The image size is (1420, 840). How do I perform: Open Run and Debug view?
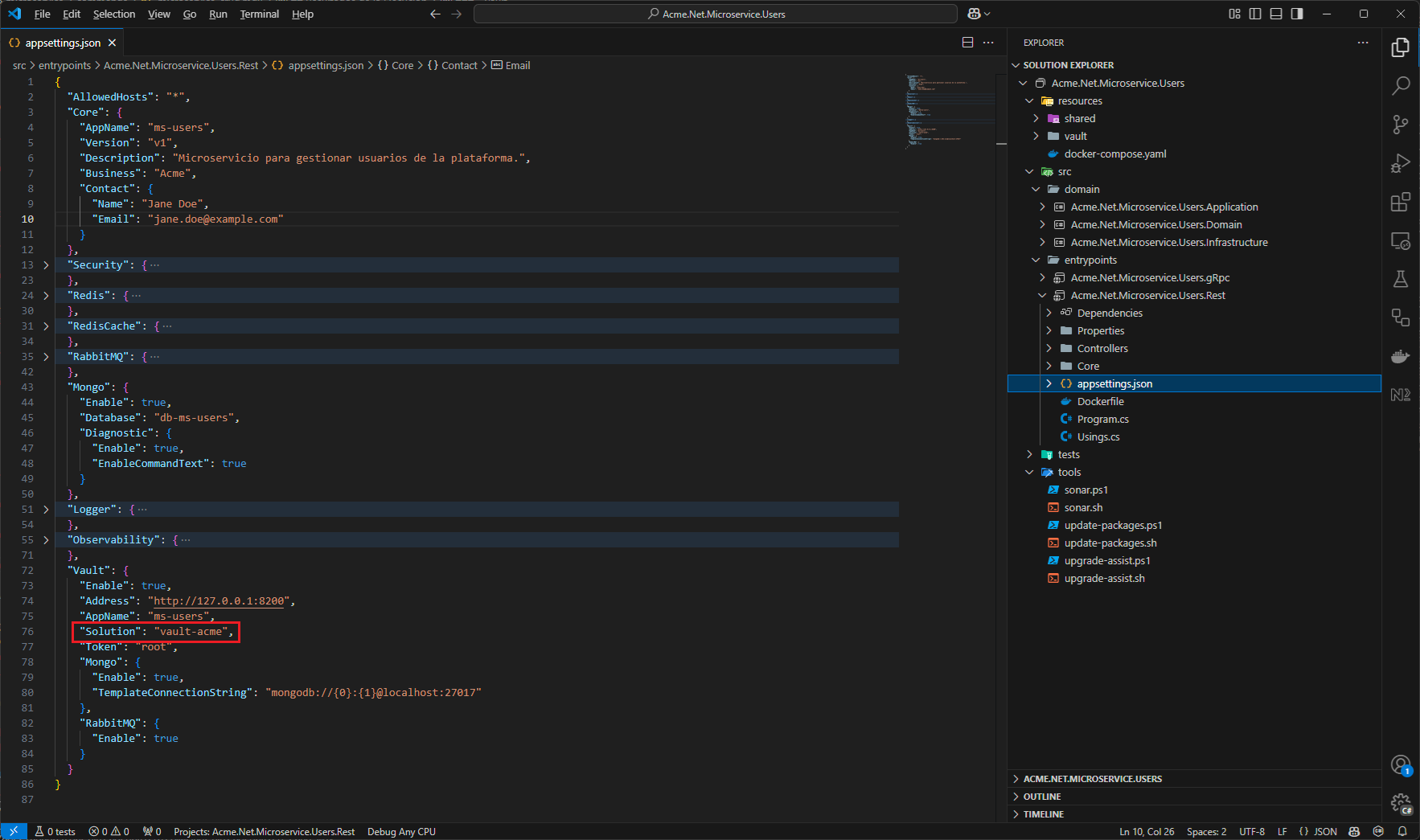coord(1400,163)
